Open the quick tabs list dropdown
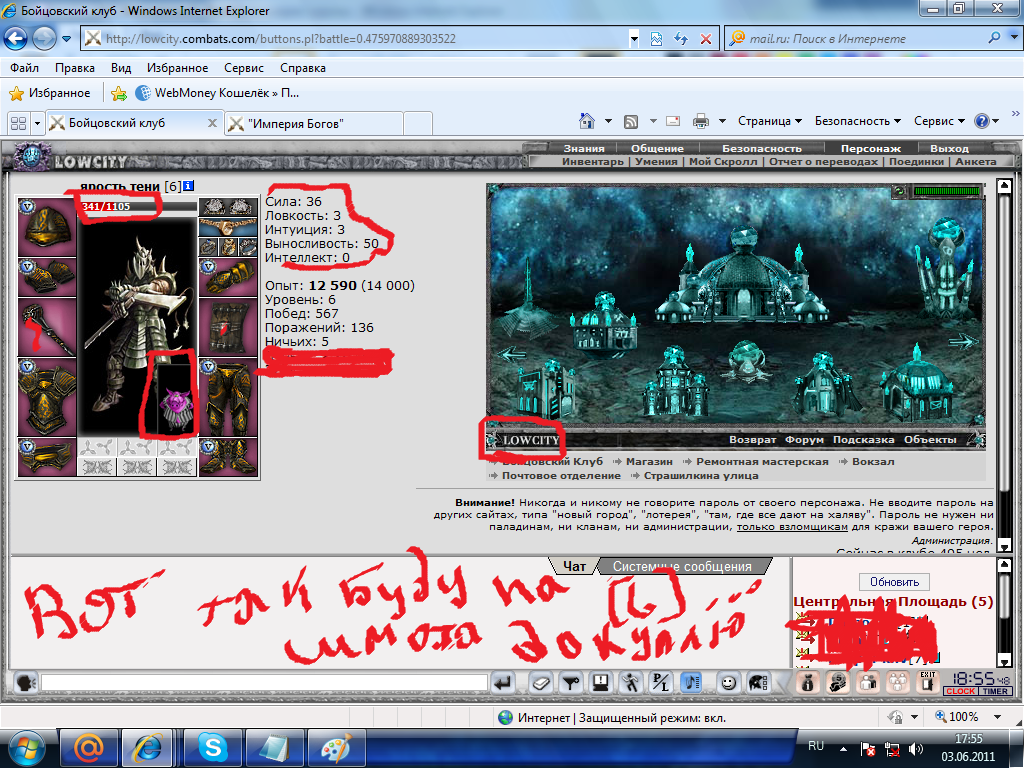The image size is (1024, 768). click(37, 123)
